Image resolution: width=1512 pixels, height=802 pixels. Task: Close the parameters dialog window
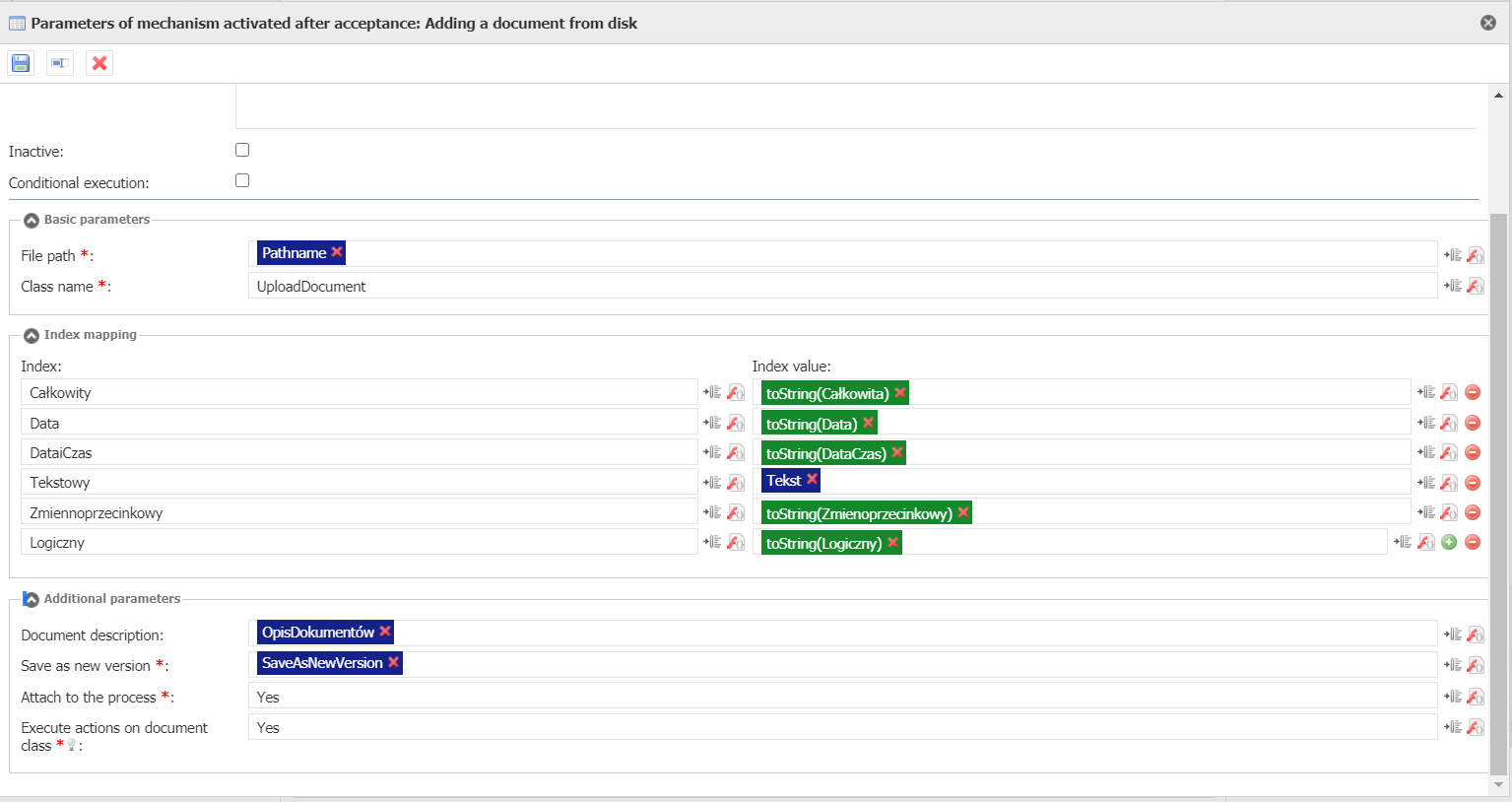tap(1488, 23)
